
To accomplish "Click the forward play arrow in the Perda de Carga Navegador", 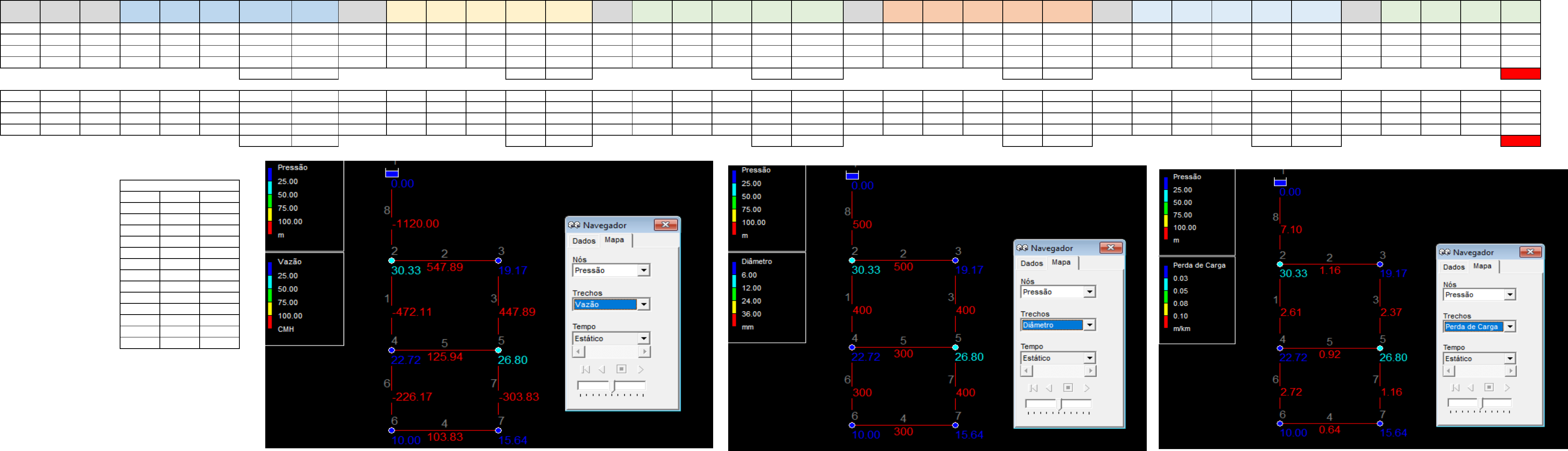I will 1507,388.
